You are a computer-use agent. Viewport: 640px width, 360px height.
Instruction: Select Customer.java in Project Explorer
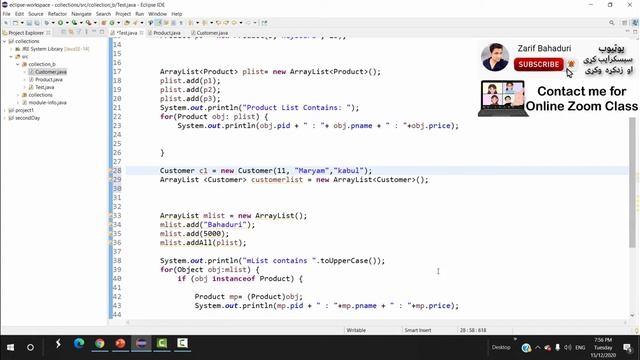point(51,72)
